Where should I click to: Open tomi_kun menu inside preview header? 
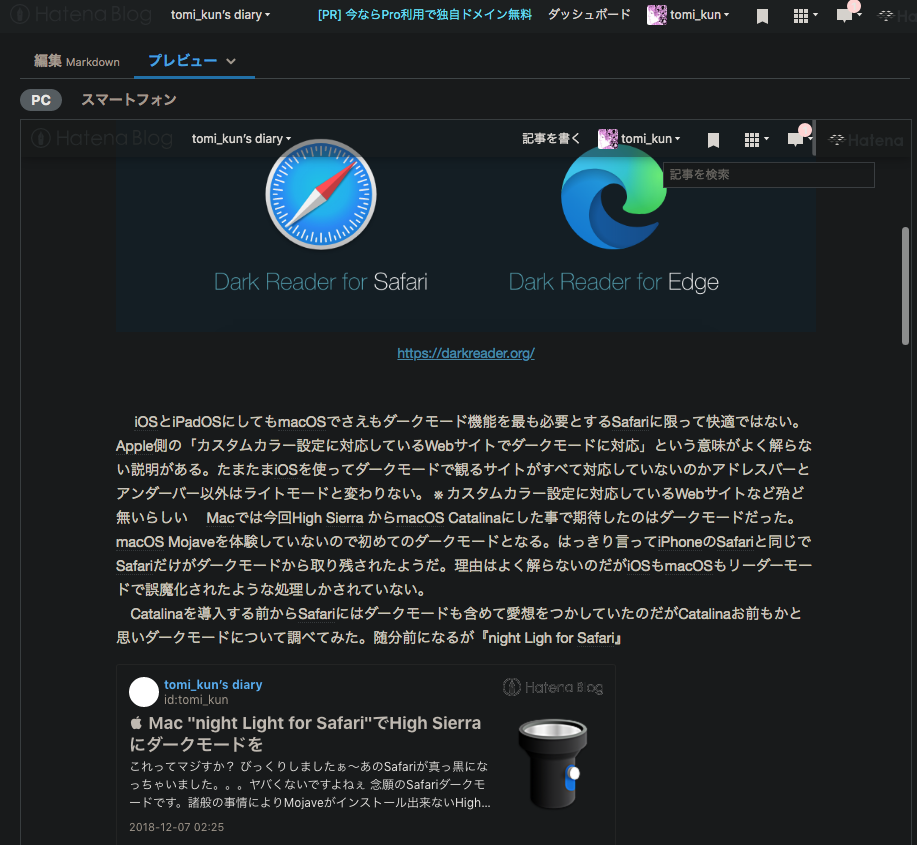[650, 139]
